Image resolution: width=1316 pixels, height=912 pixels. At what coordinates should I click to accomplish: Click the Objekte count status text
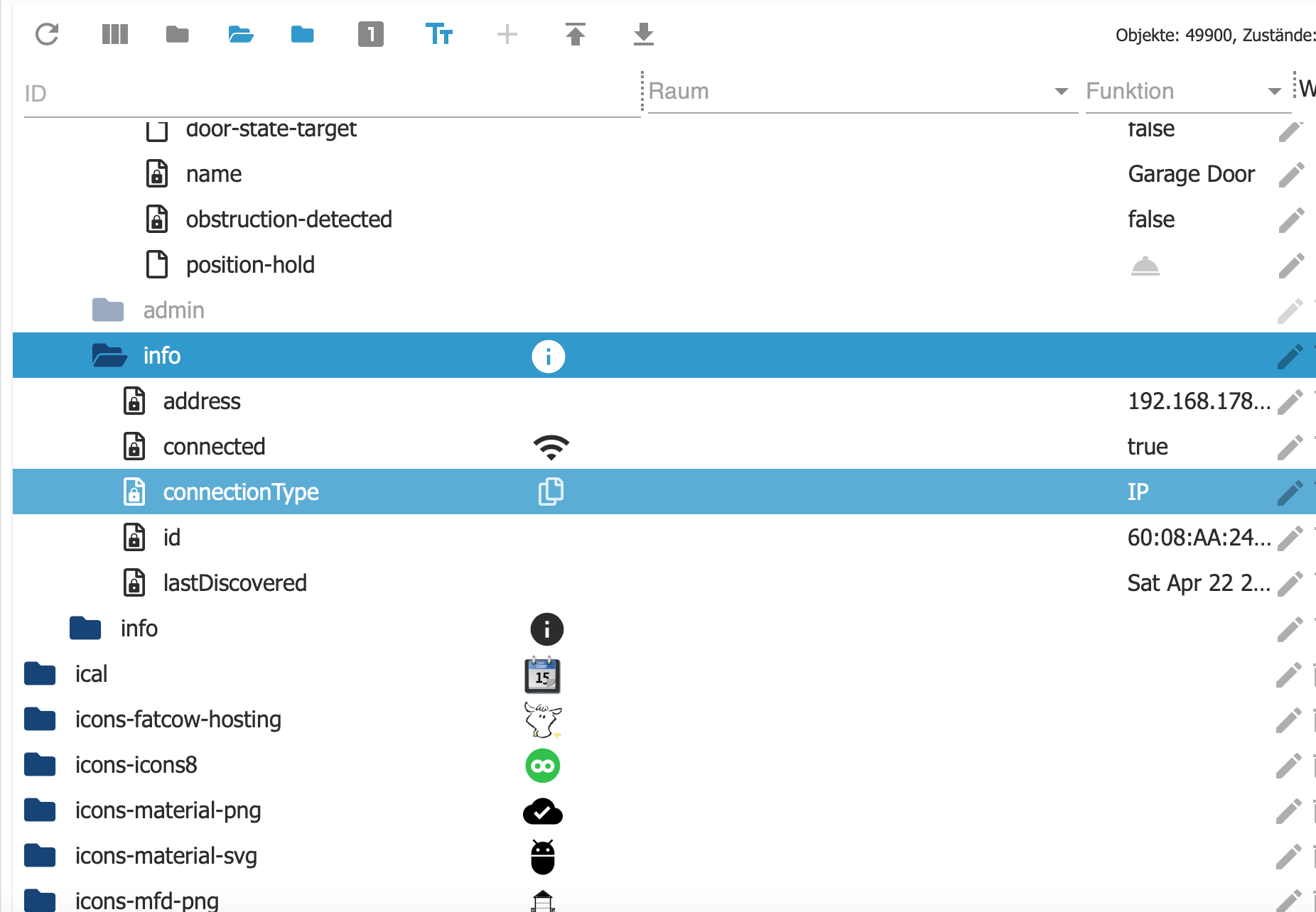point(1215,35)
